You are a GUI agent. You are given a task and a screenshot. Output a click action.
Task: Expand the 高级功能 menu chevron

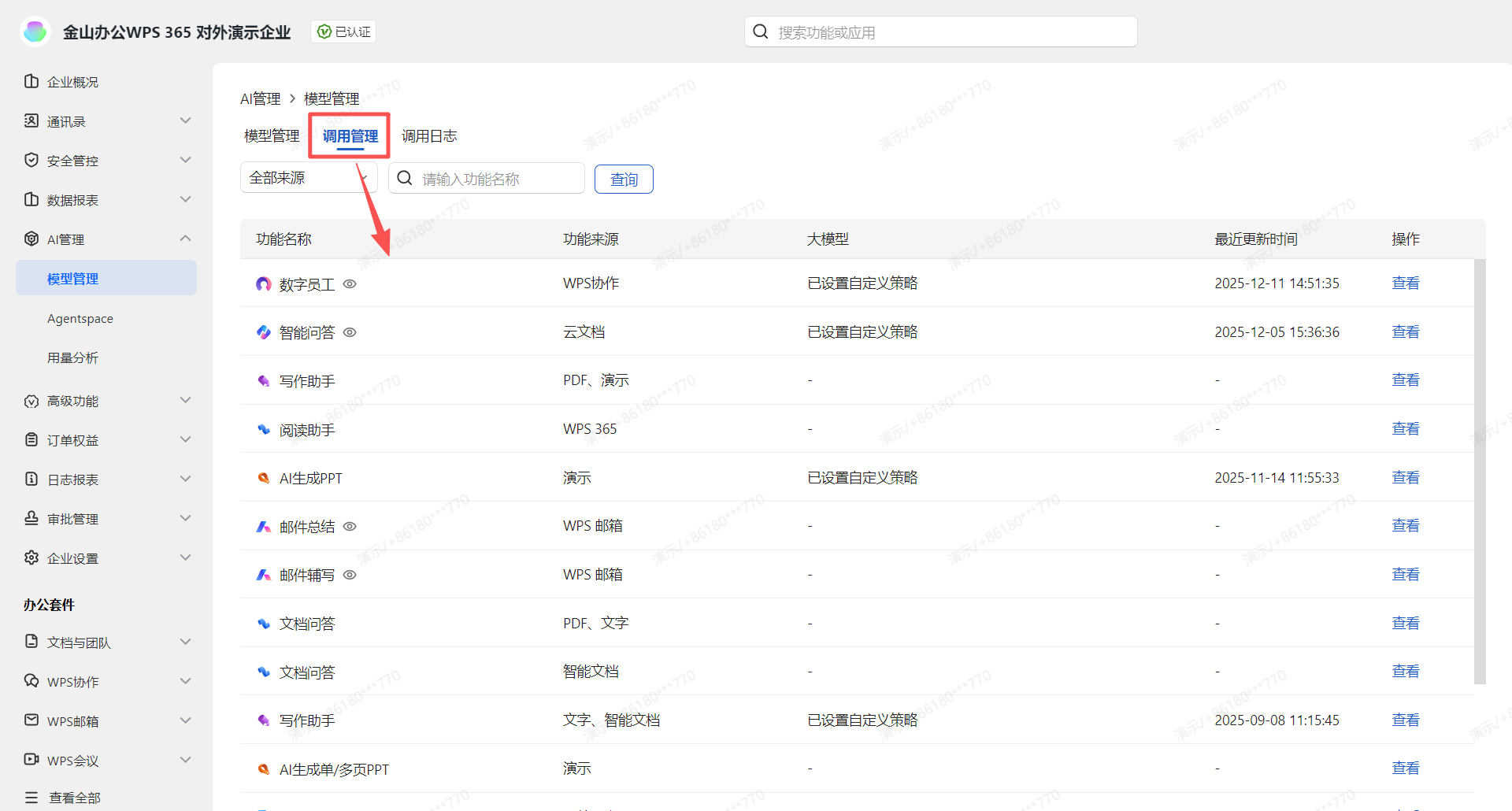pyautogui.click(x=186, y=400)
